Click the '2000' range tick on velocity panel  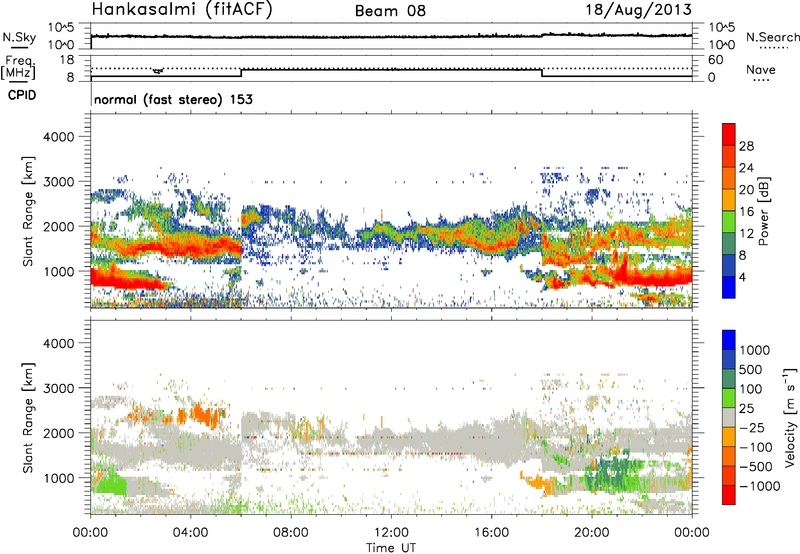59,433
